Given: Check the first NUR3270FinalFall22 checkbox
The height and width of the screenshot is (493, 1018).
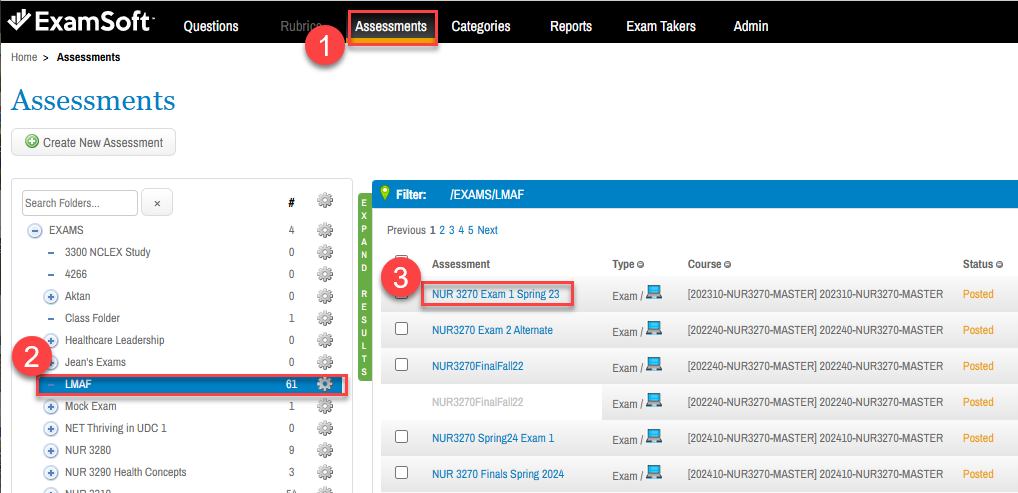Looking at the screenshot, I should (401, 365).
